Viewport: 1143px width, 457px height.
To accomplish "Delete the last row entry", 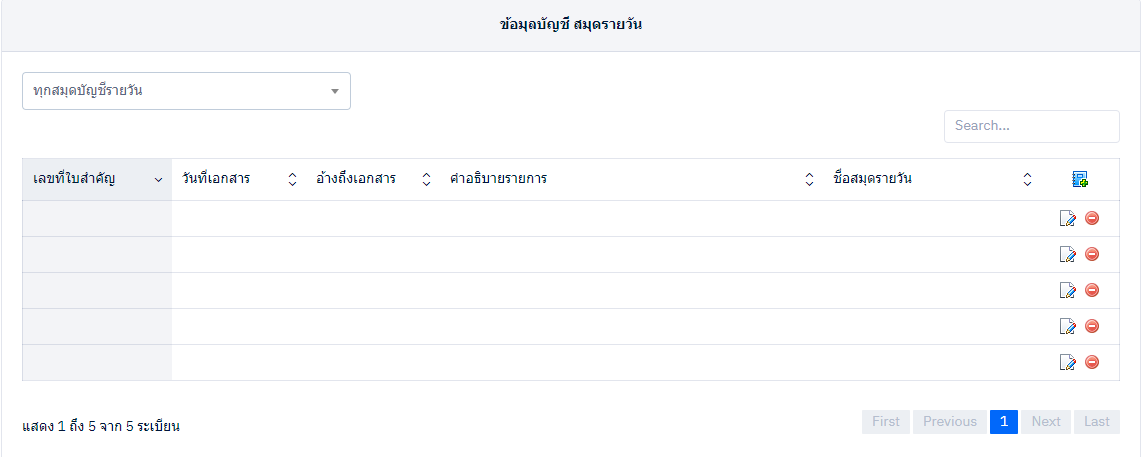I will (1092, 362).
